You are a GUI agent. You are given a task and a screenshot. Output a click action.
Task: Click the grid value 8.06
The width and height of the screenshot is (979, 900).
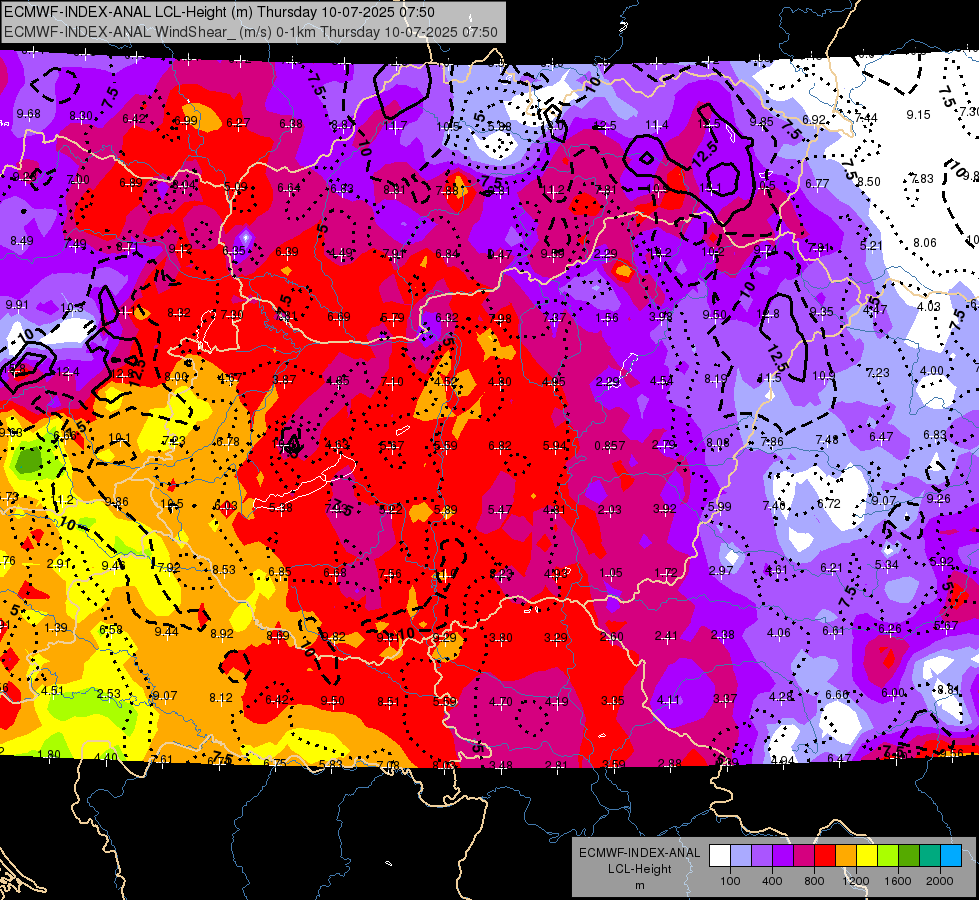click(925, 242)
